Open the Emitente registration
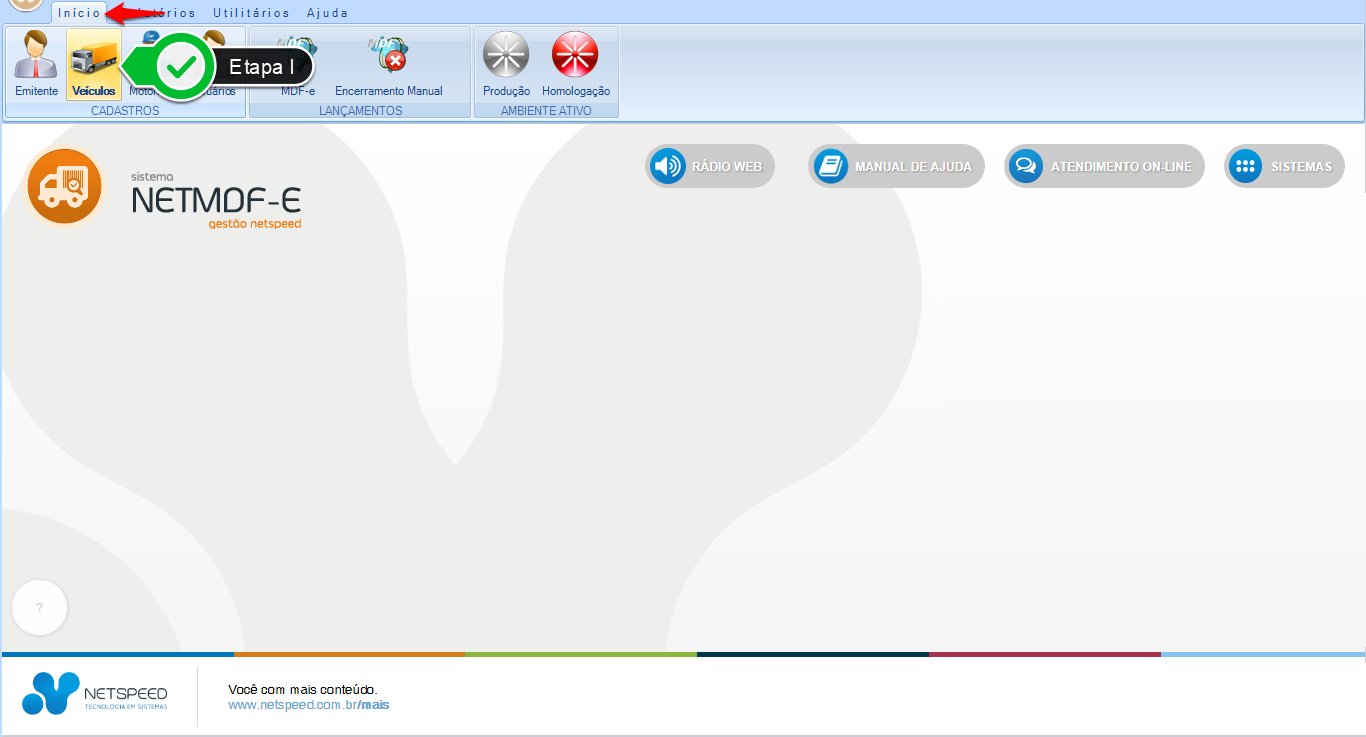 (36, 64)
